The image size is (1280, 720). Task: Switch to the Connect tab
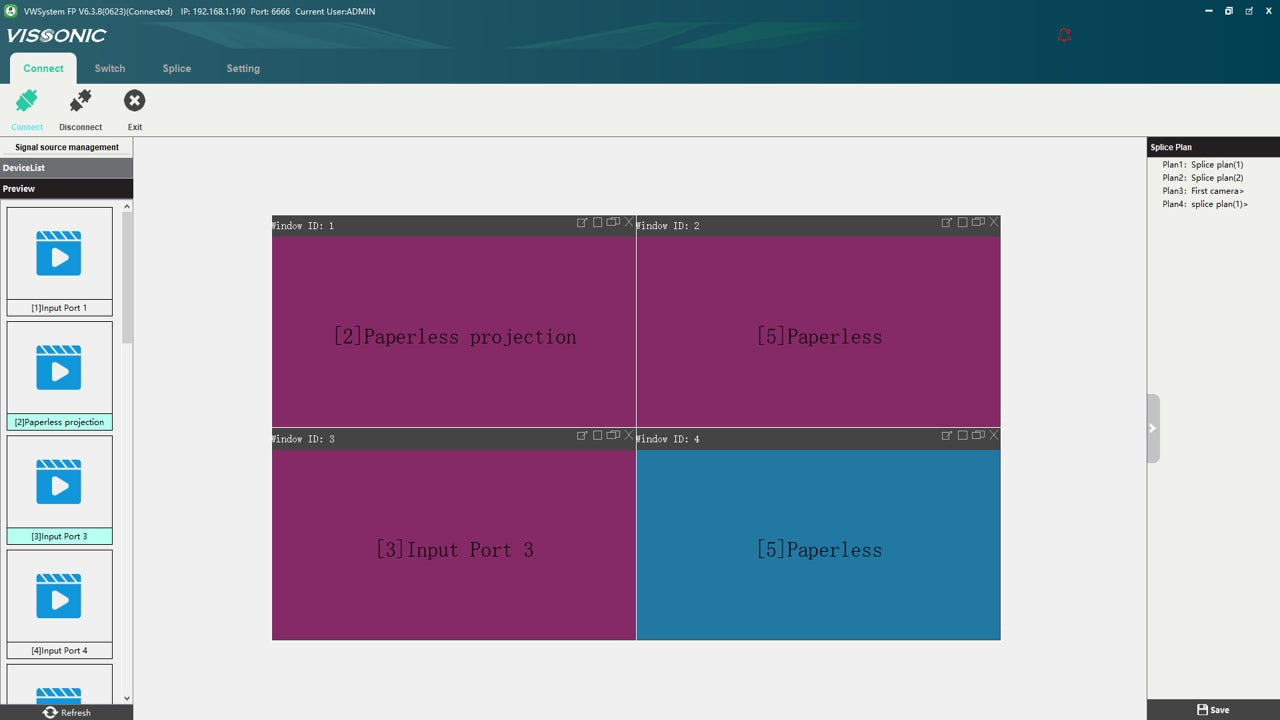[x=43, y=69]
